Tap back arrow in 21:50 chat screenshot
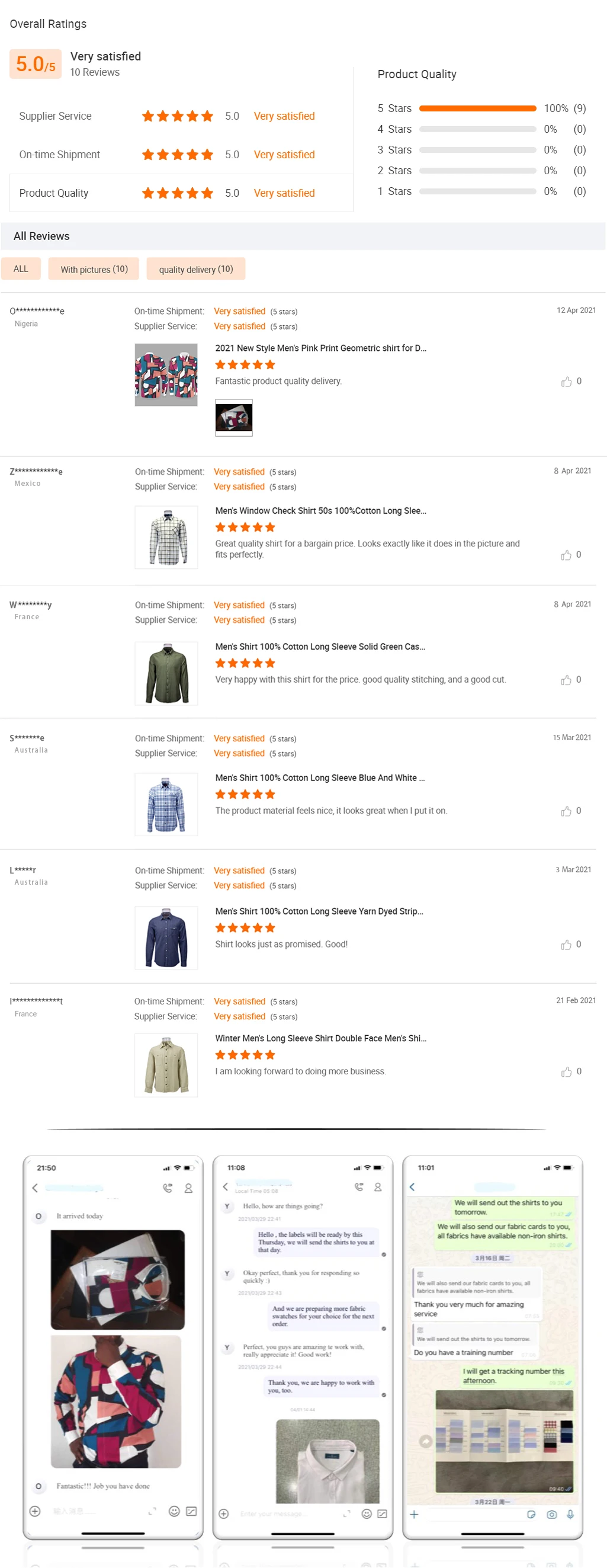This screenshot has width=607, height=1568. pyautogui.click(x=36, y=1188)
